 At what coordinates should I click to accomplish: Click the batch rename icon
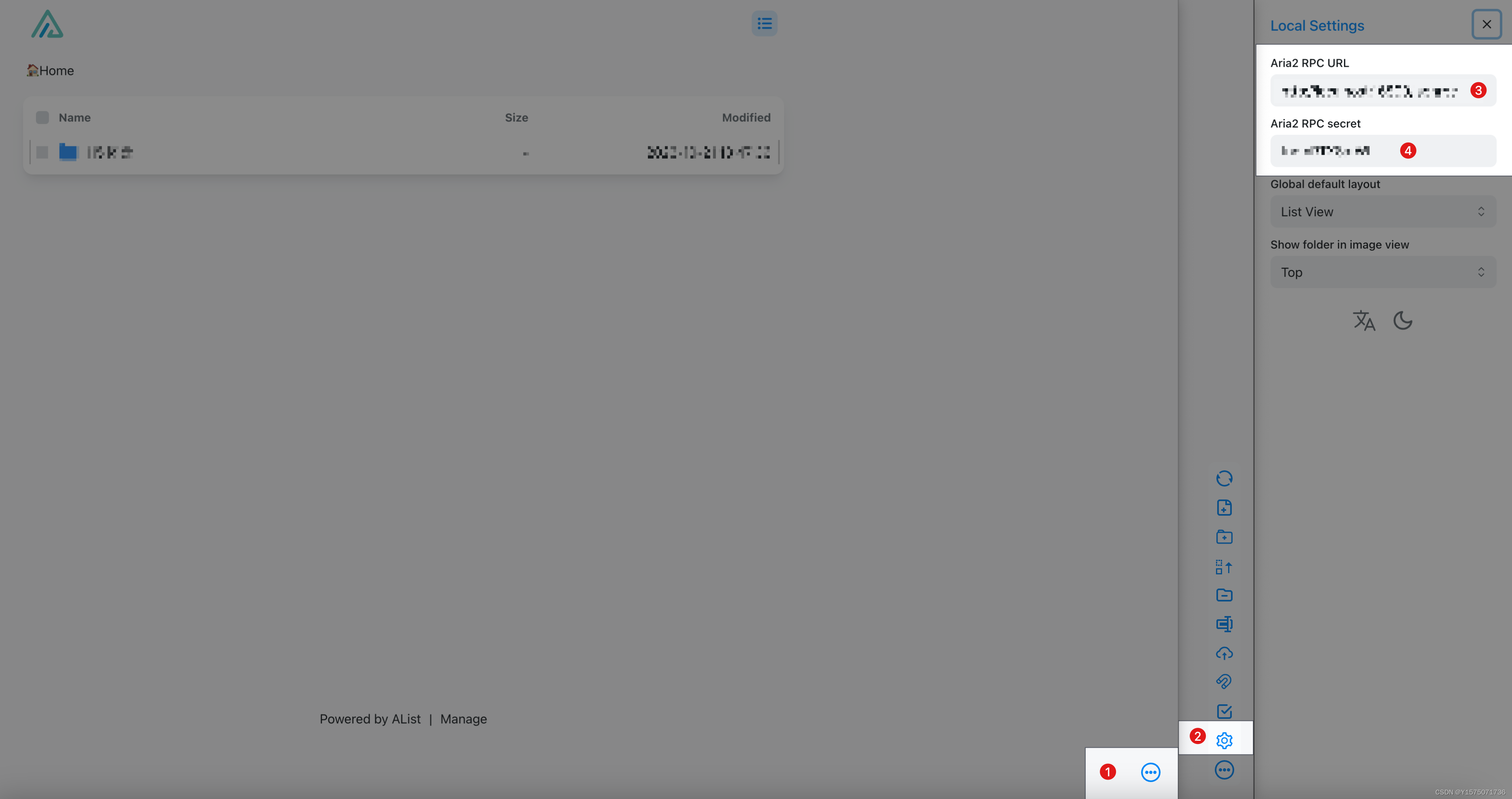tap(1224, 624)
